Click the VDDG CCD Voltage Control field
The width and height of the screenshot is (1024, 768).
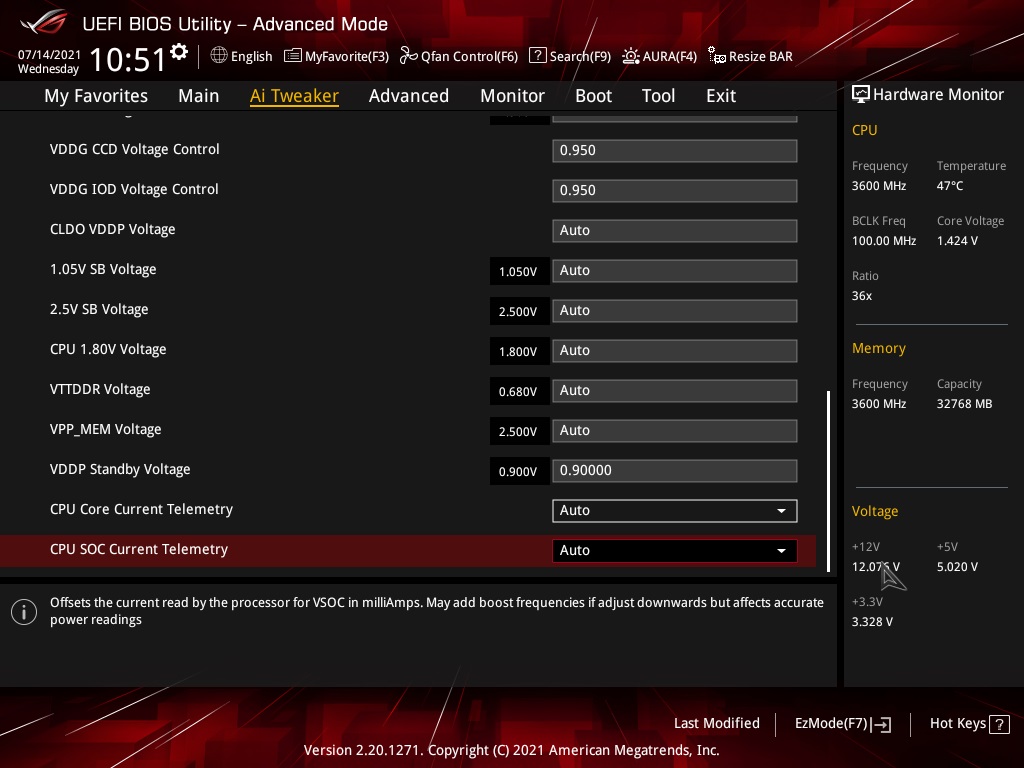[675, 151]
